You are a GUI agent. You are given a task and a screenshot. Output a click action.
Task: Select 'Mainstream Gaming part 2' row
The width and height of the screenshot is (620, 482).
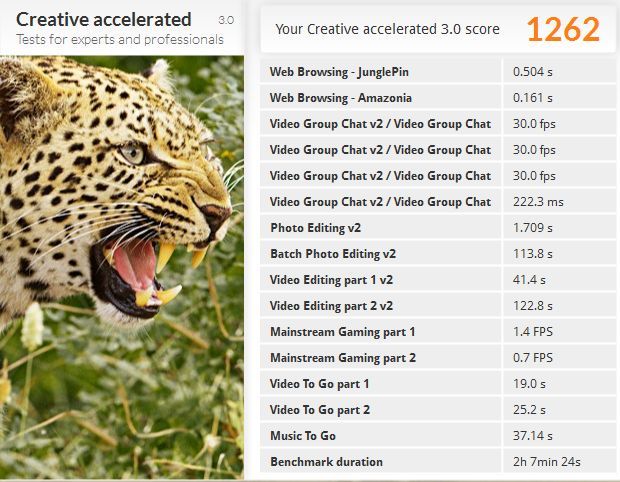tap(438, 357)
